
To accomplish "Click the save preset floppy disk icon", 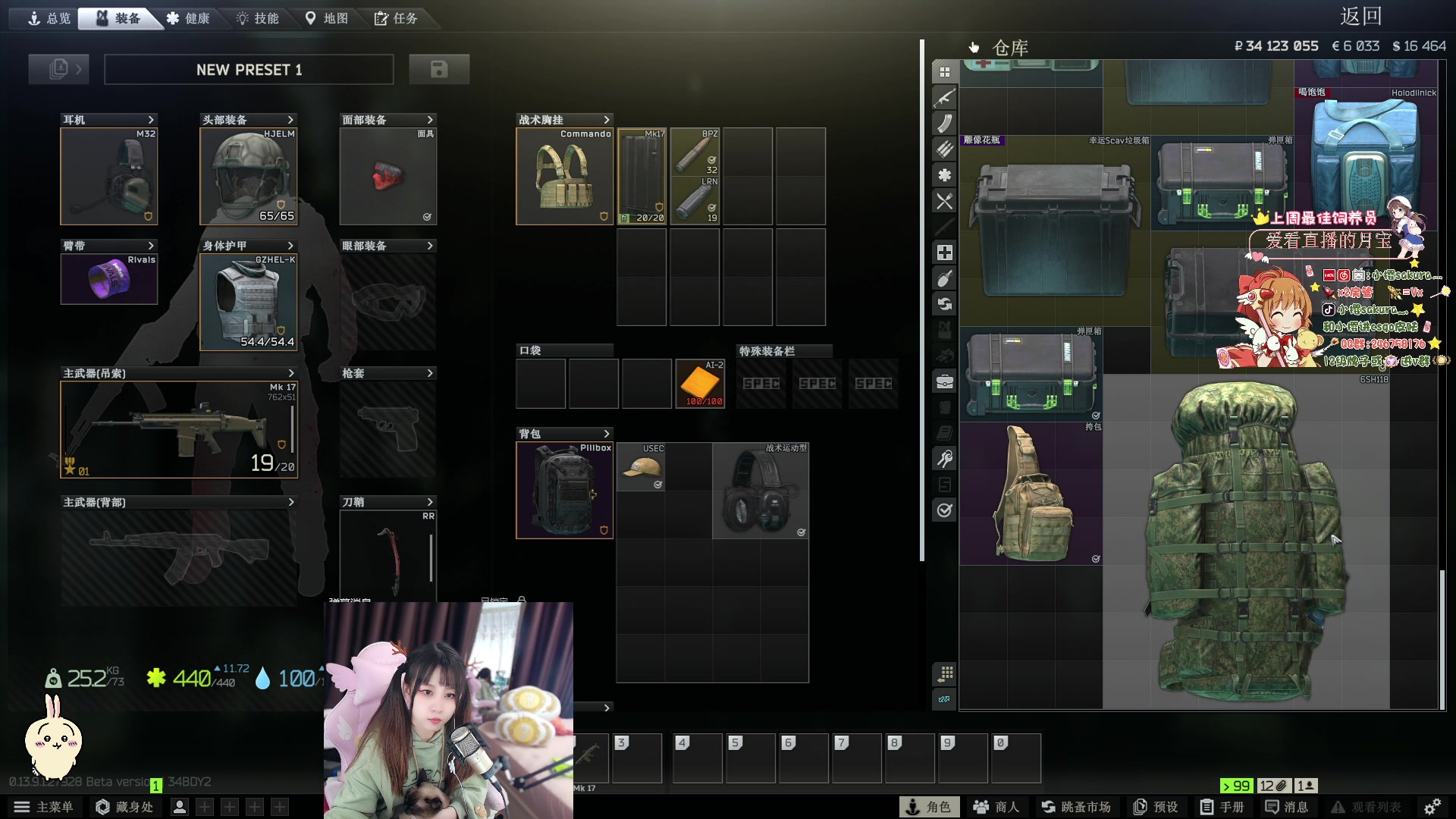I will point(439,69).
